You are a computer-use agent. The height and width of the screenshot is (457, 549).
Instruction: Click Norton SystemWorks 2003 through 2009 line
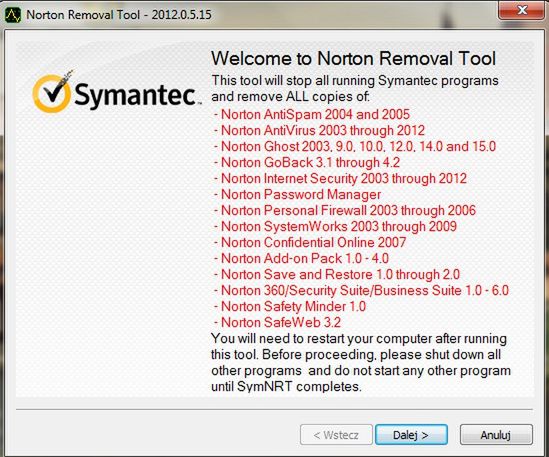tap(335, 227)
